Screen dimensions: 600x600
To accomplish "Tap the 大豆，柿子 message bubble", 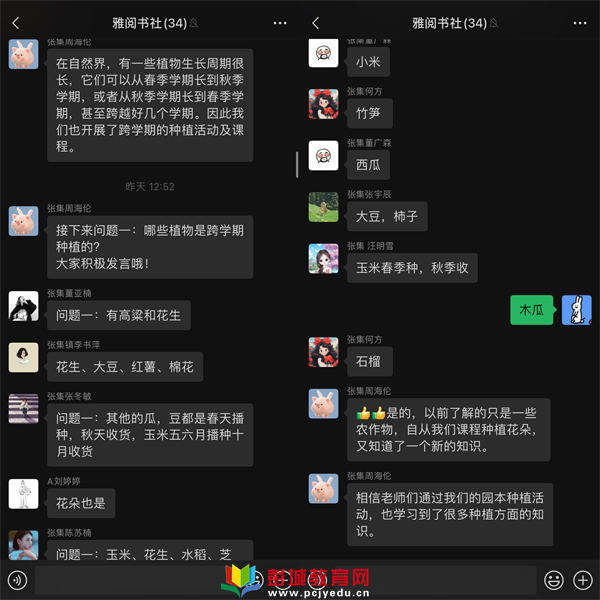I will point(387,216).
